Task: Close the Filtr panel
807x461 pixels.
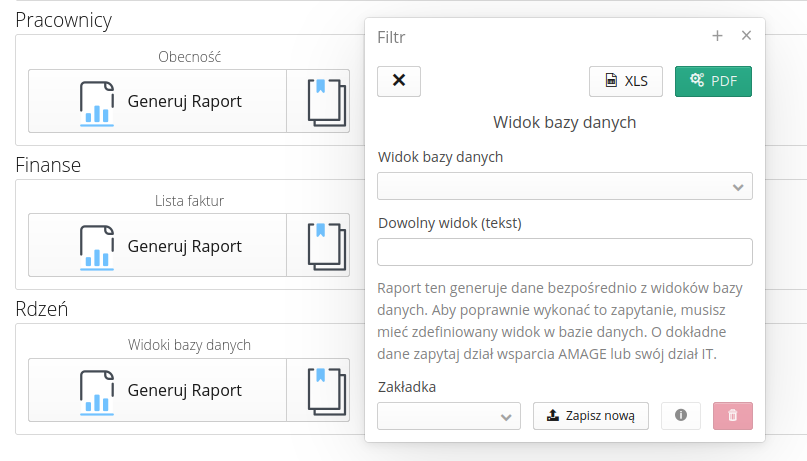Action: click(746, 36)
